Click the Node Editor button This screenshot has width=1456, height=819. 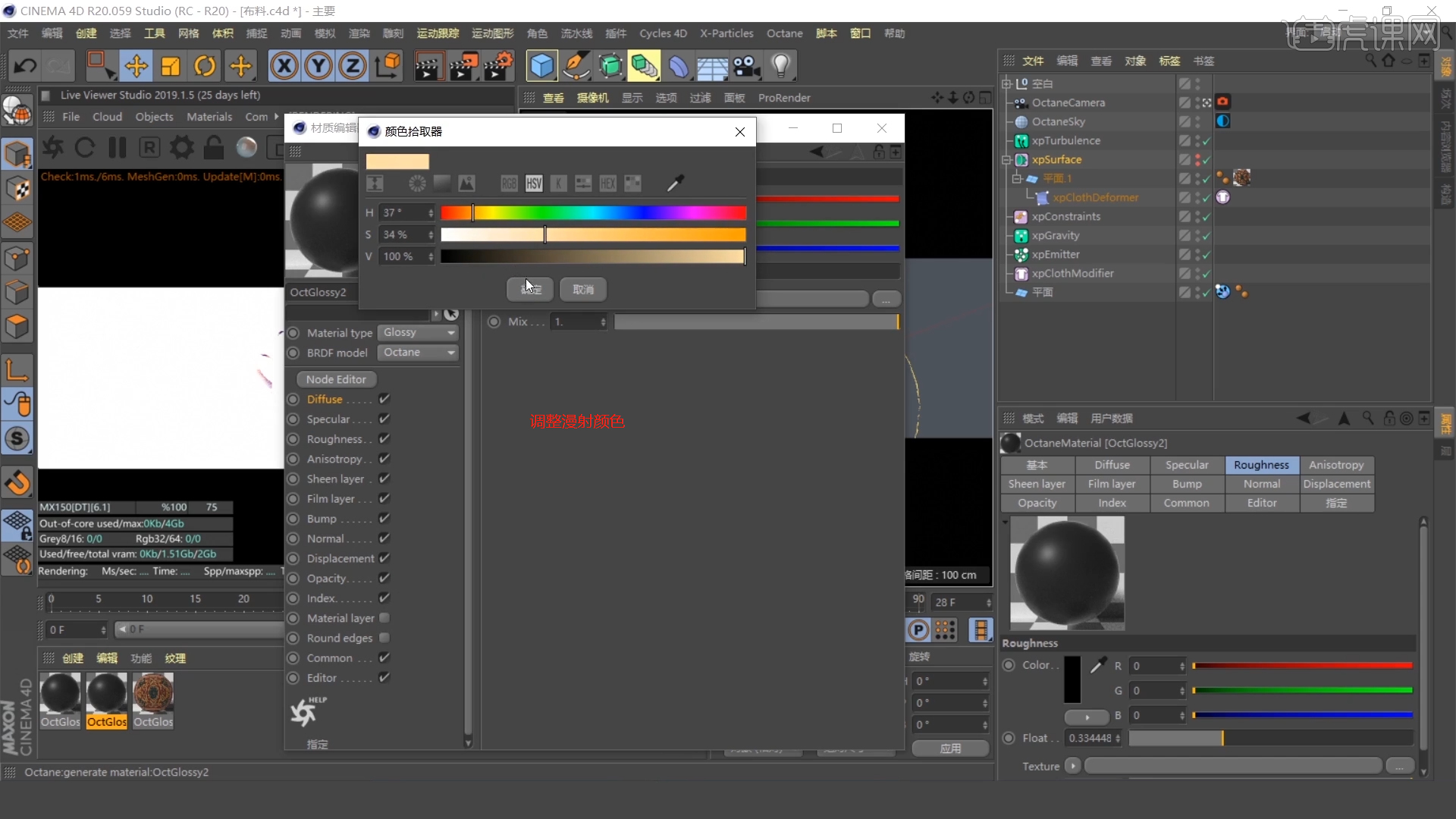(x=336, y=379)
